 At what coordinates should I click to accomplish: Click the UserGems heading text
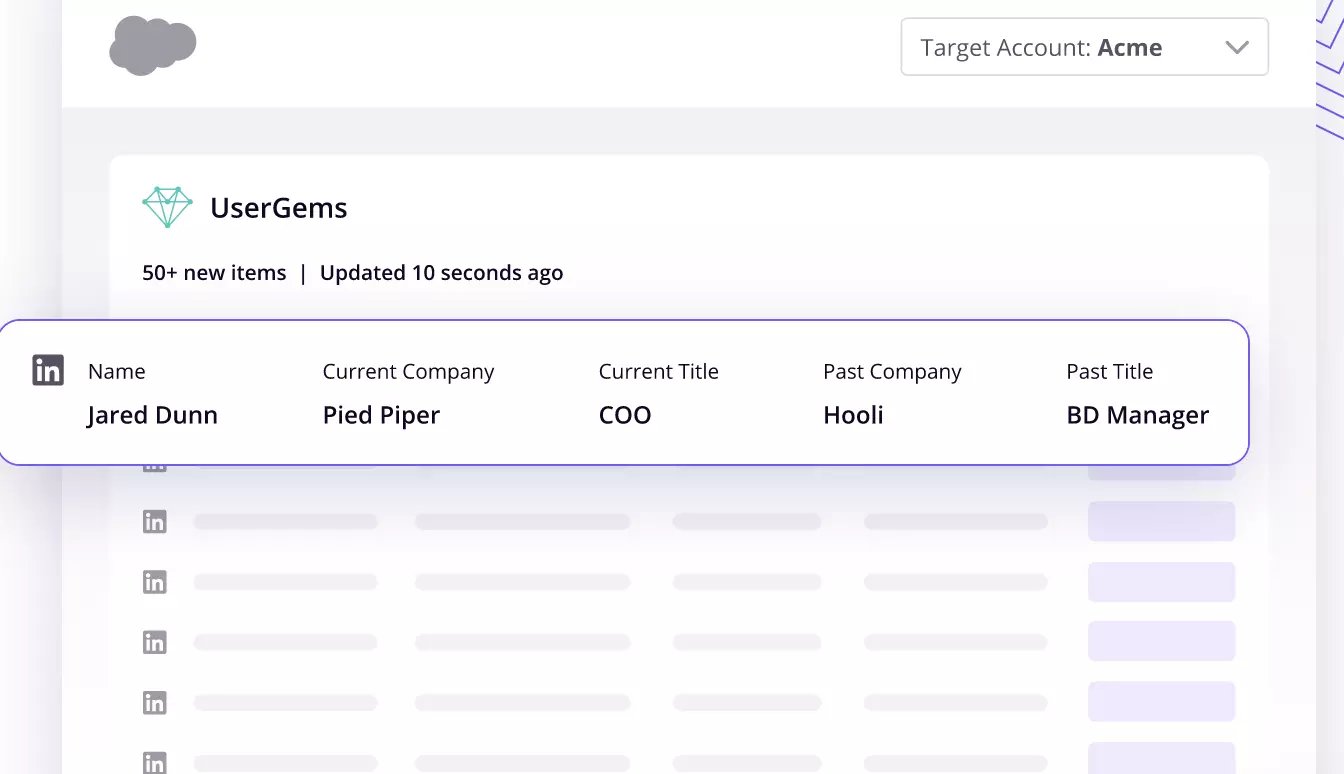click(279, 208)
